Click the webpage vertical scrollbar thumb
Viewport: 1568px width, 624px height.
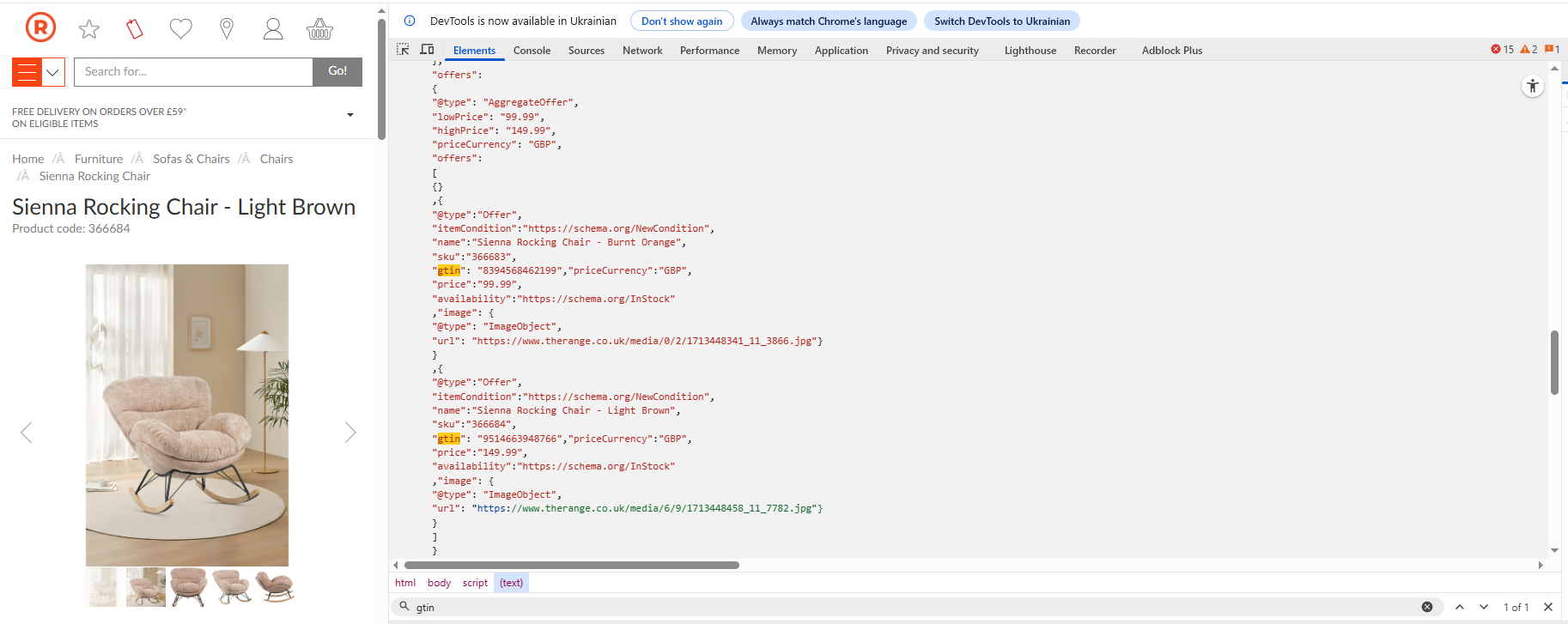[381, 79]
